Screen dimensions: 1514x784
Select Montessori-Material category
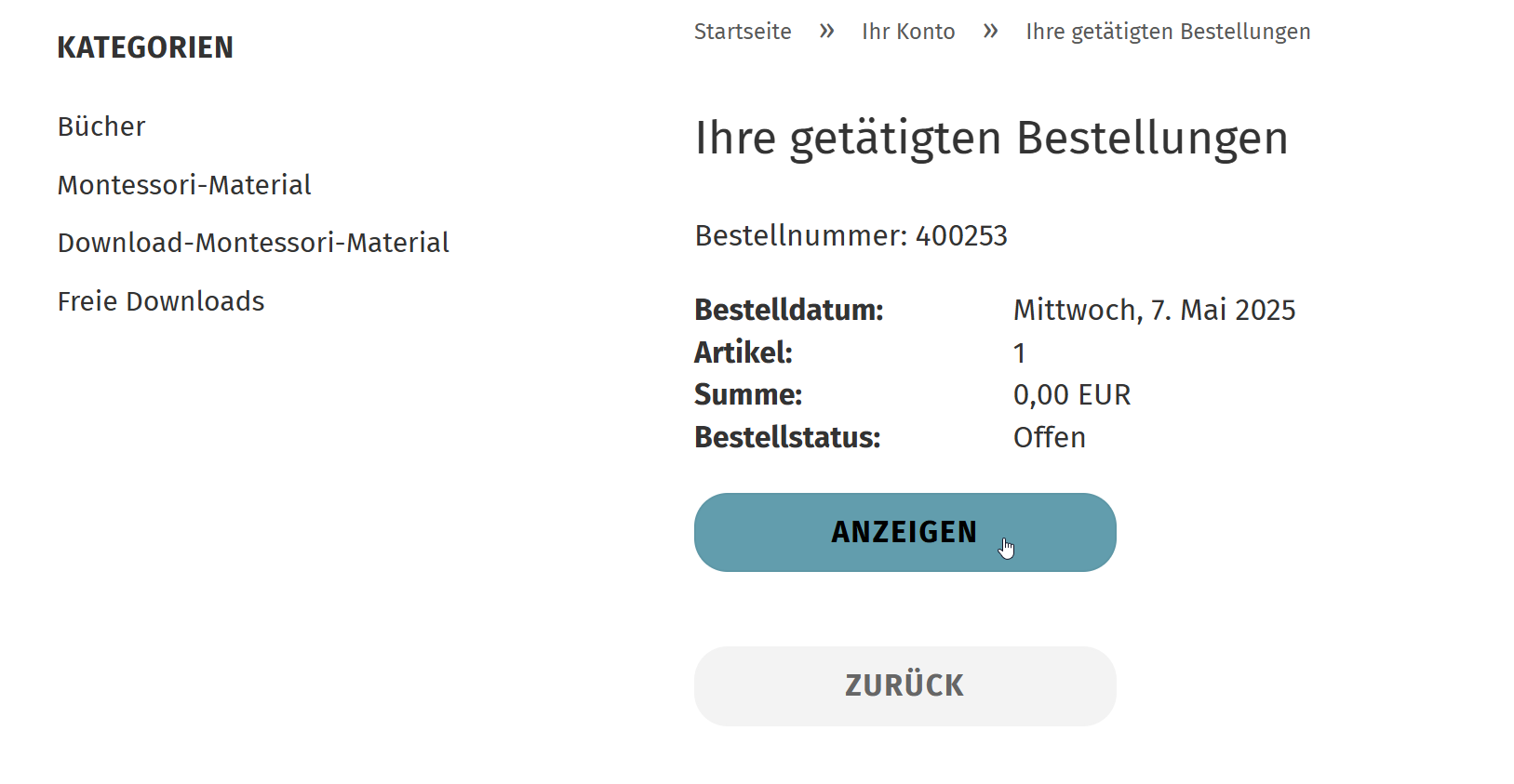point(184,185)
